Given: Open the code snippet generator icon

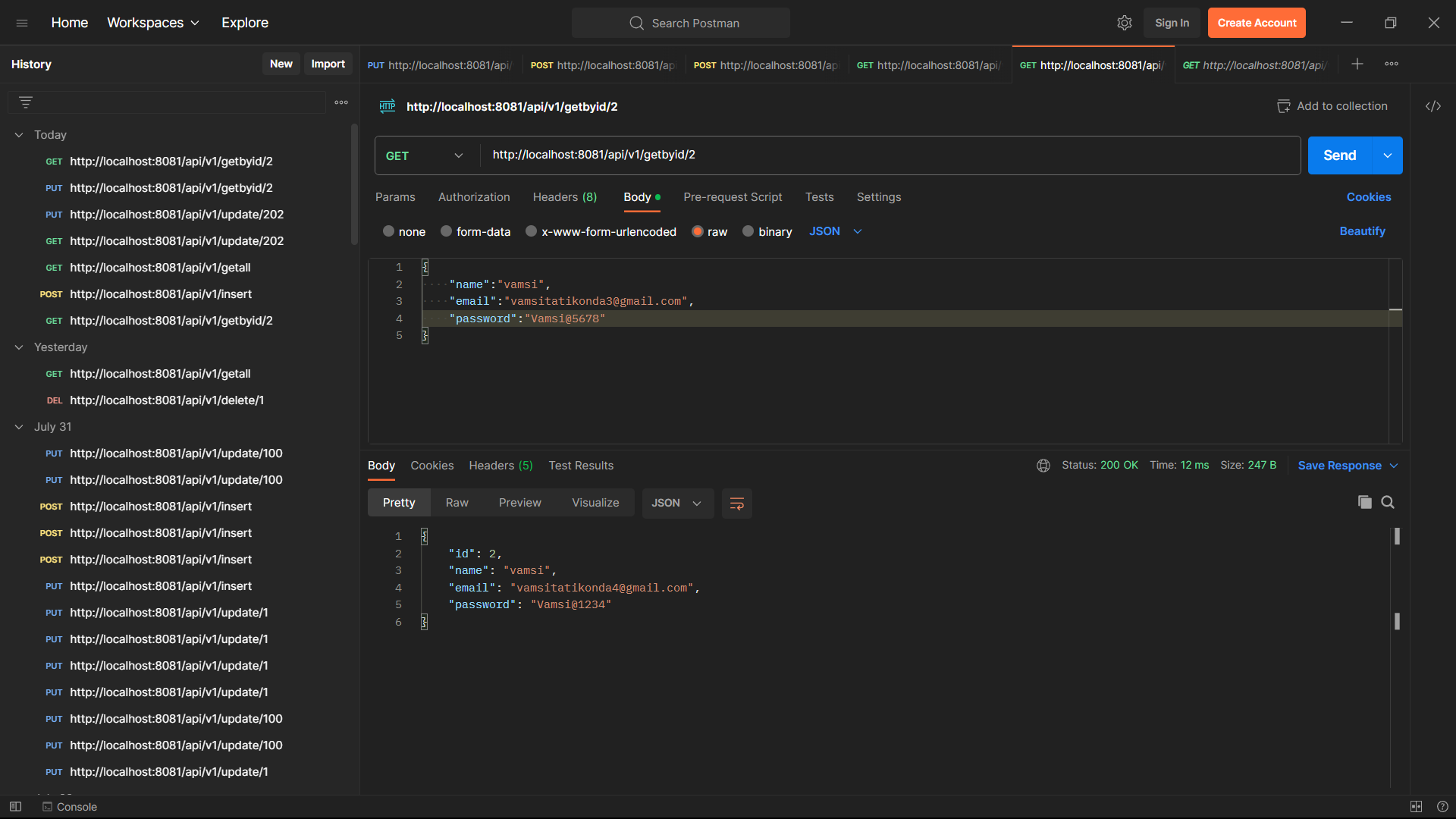Looking at the screenshot, I should coord(1433,106).
